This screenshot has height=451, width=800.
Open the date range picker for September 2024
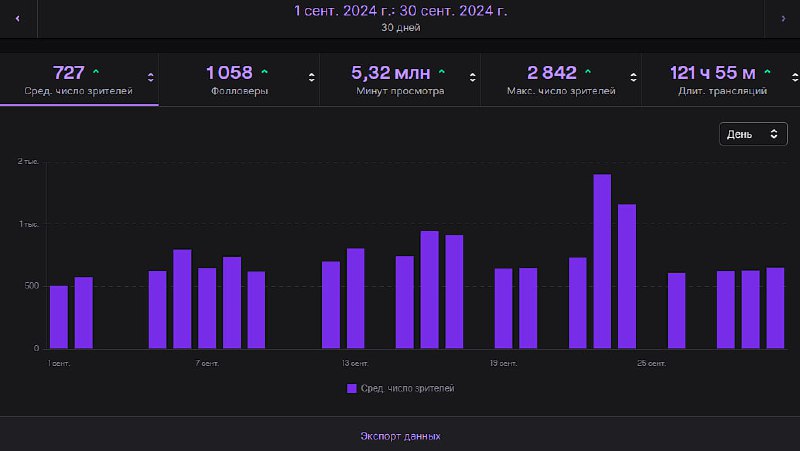pos(400,17)
